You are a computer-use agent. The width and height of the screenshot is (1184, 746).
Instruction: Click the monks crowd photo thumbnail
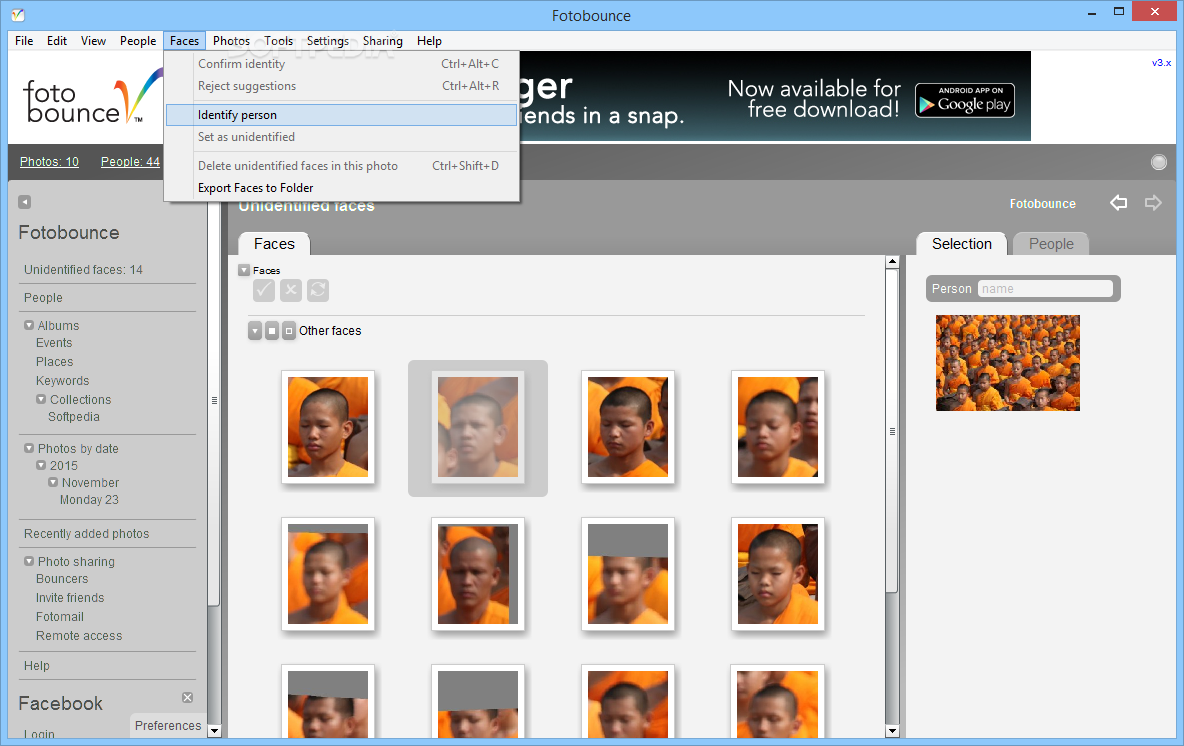pyautogui.click(x=1007, y=363)
